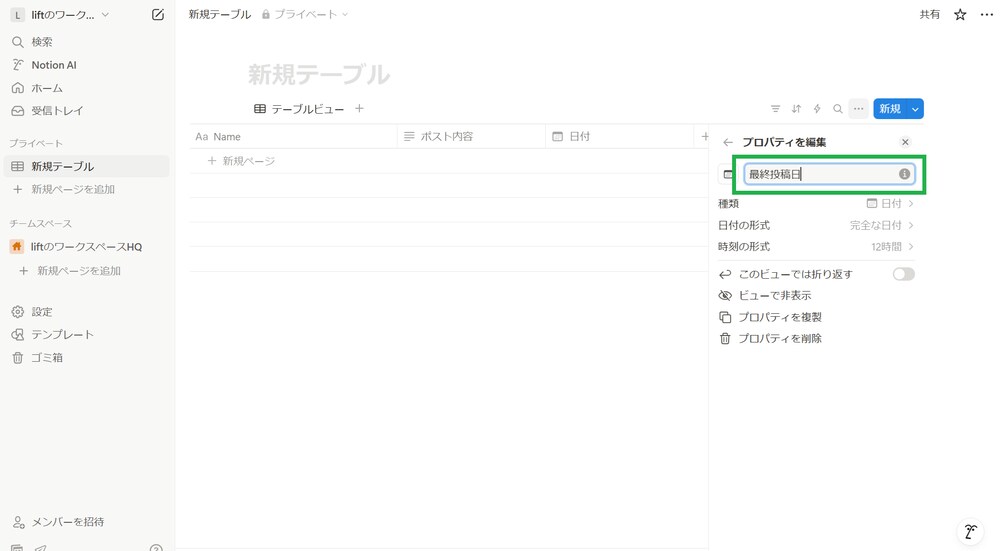Open the 時刻の形式 time format option
The width and height of the screenshot is (1000, 551).
(816, 247)
